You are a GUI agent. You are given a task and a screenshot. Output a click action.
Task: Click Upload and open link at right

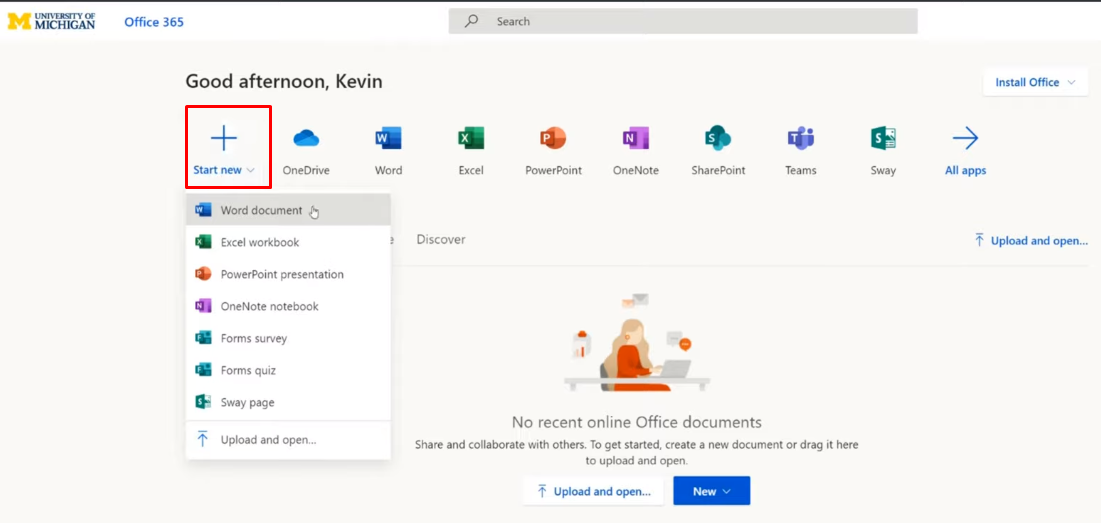[x=1031, y=241]
